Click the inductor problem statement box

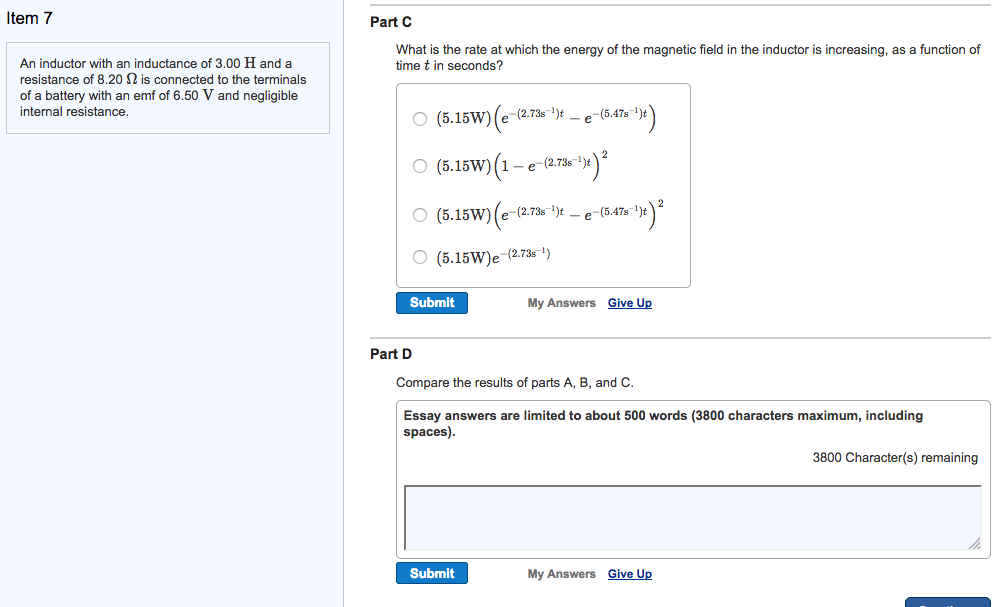[x=167, y=88]
